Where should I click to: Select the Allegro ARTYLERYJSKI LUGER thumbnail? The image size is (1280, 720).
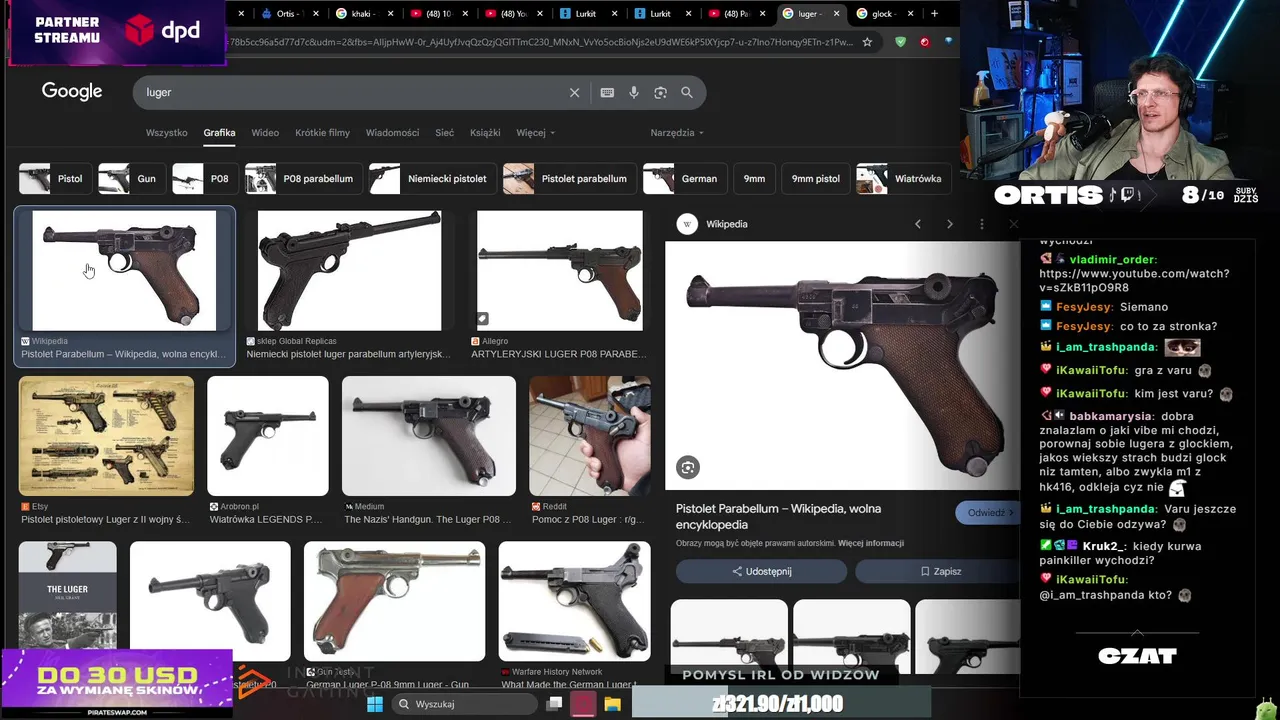coord(560,270)
